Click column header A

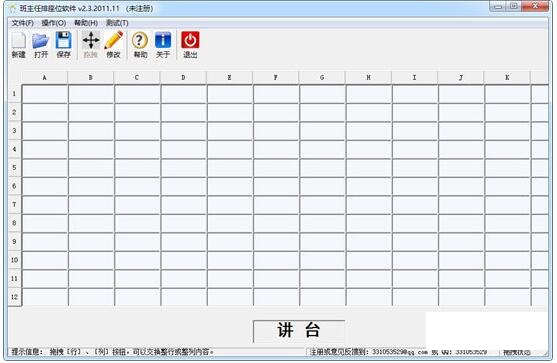(x=45, y=77)
